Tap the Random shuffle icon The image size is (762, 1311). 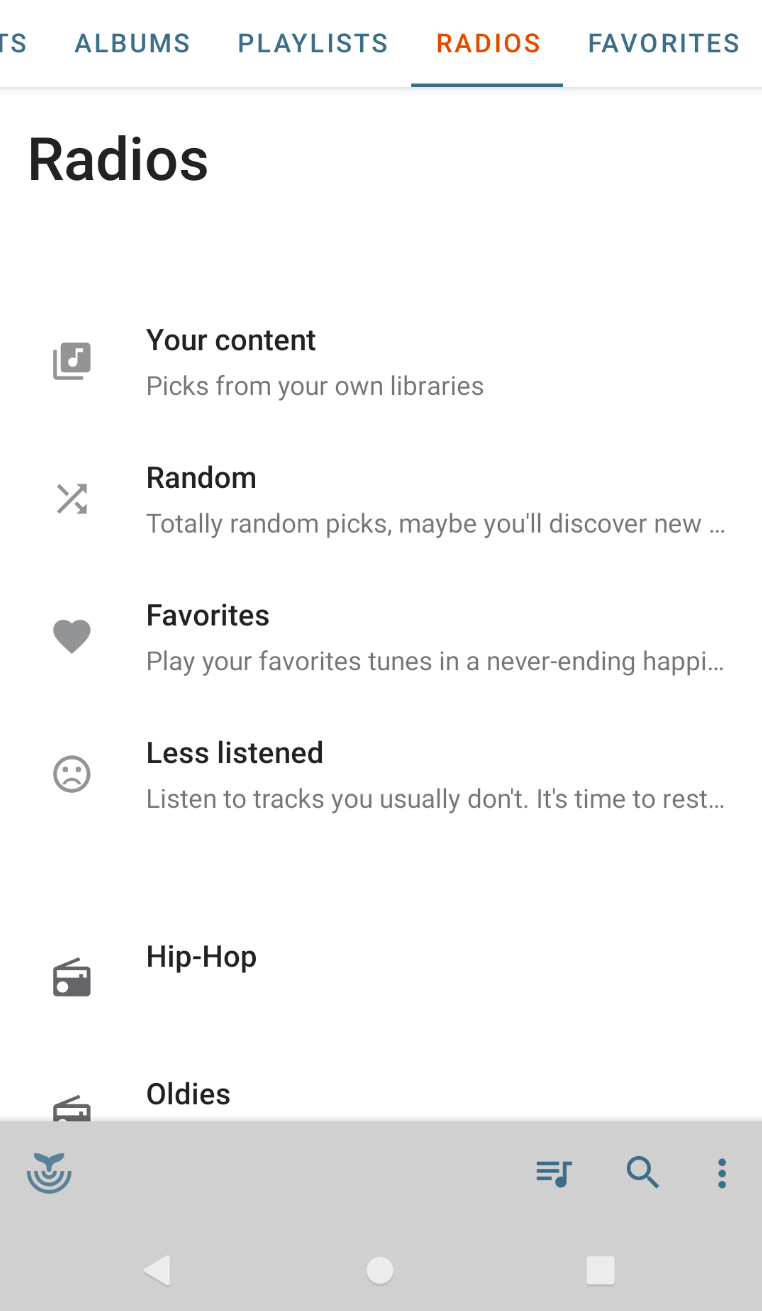coord(72,498)
